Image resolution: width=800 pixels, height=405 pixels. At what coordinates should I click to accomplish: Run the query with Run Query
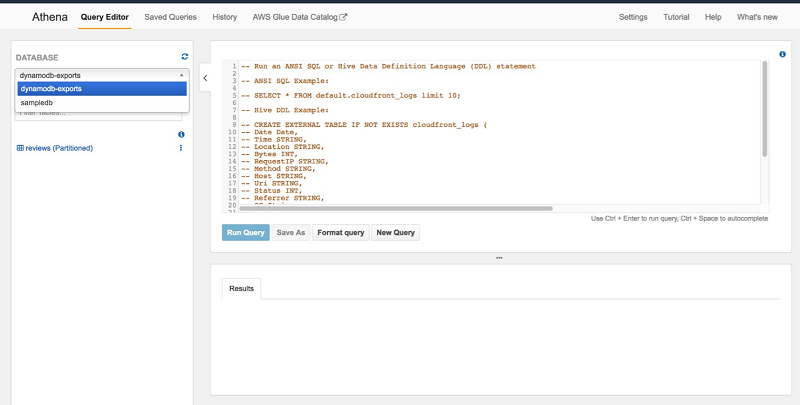(x=245, y=233)
